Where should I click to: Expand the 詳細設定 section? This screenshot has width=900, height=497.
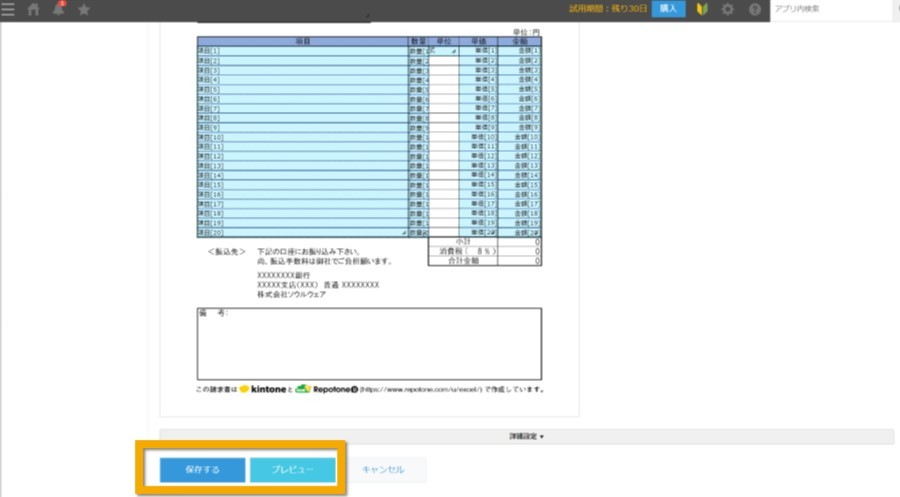(x=526, y=436)
